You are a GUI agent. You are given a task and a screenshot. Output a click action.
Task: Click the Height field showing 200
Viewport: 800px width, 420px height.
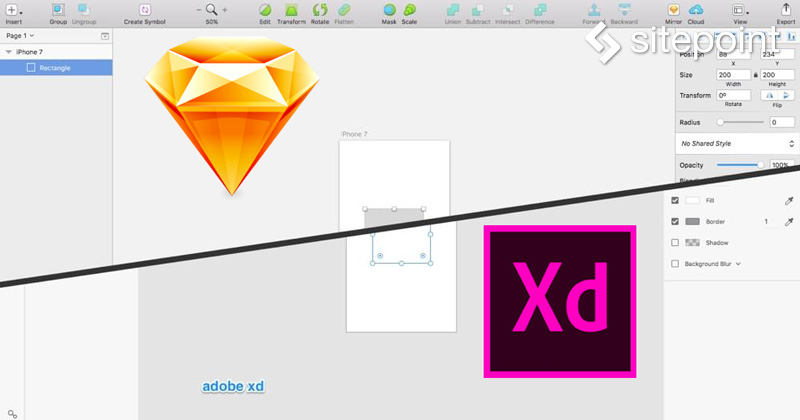coord(777,75)
